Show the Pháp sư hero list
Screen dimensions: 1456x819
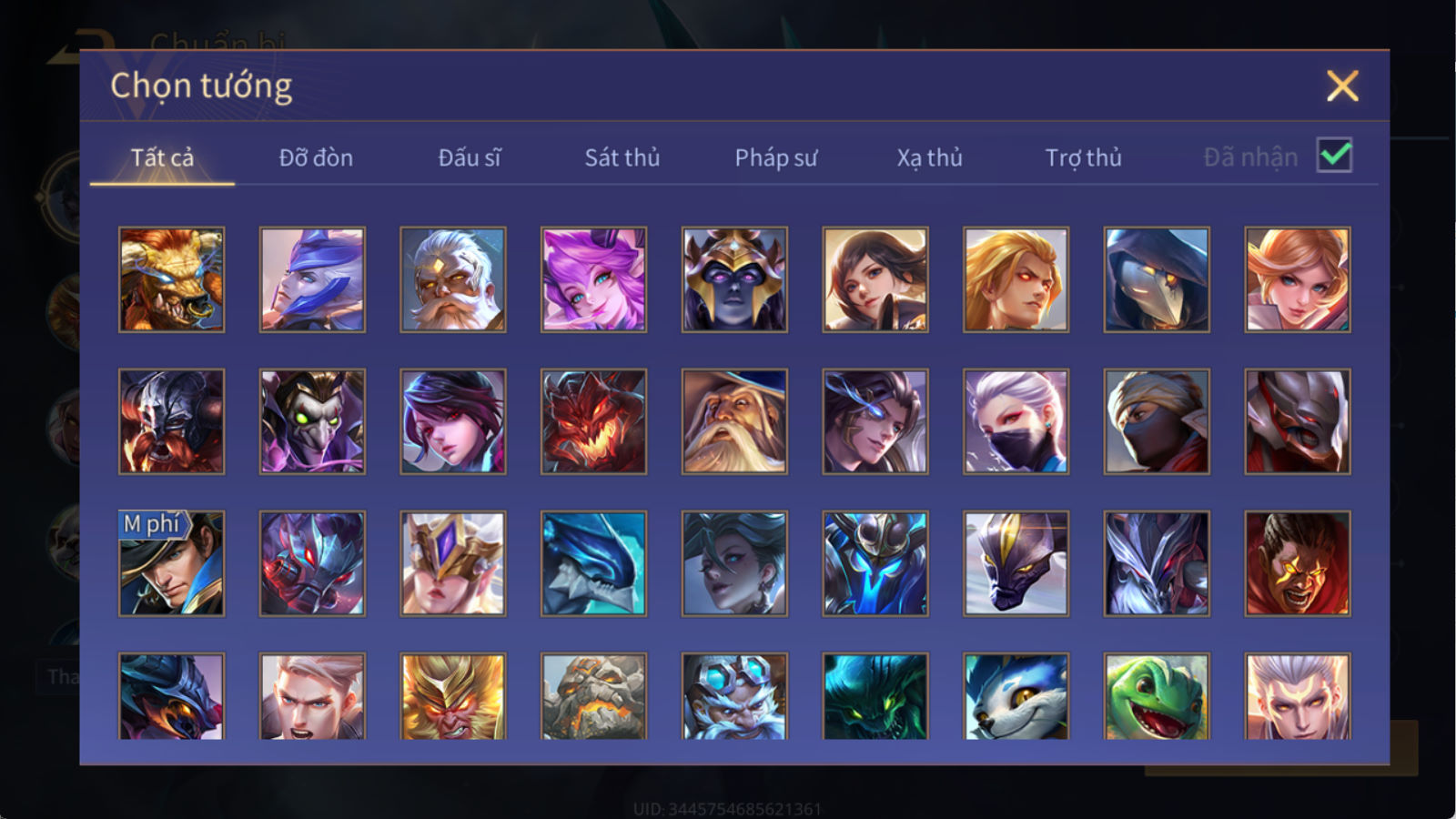pos(776,157)
